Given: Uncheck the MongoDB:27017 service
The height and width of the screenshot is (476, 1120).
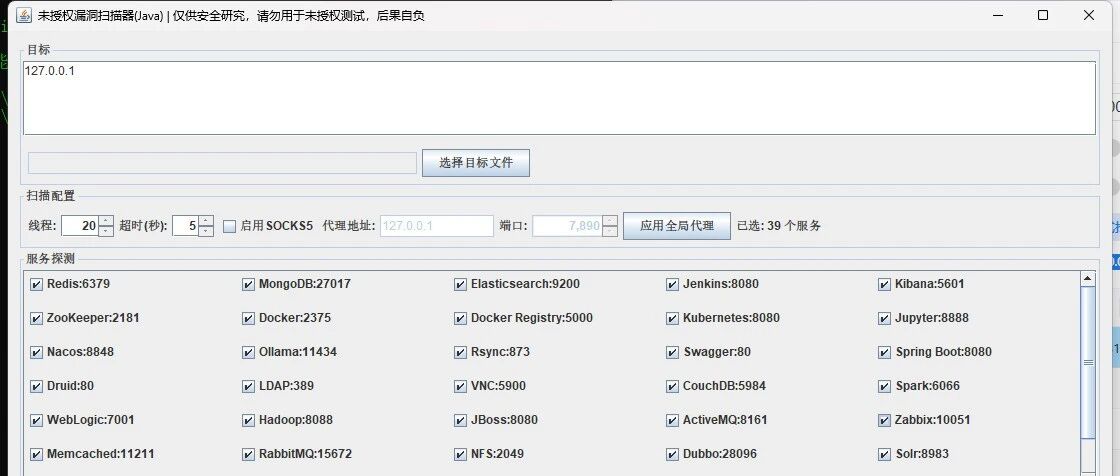Looking at the screenshot, I should point(249,284).
